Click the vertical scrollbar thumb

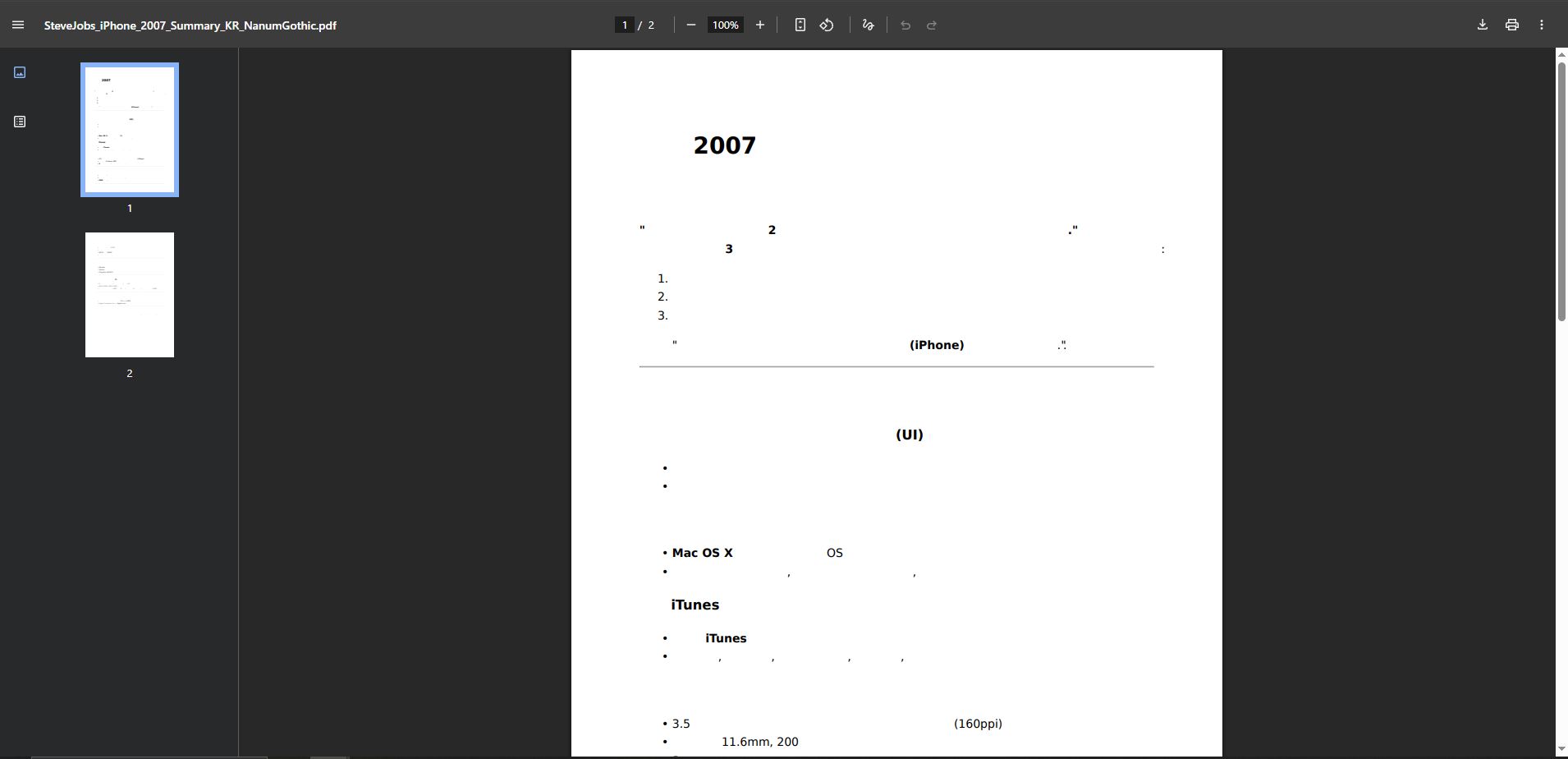[1561, 191]
